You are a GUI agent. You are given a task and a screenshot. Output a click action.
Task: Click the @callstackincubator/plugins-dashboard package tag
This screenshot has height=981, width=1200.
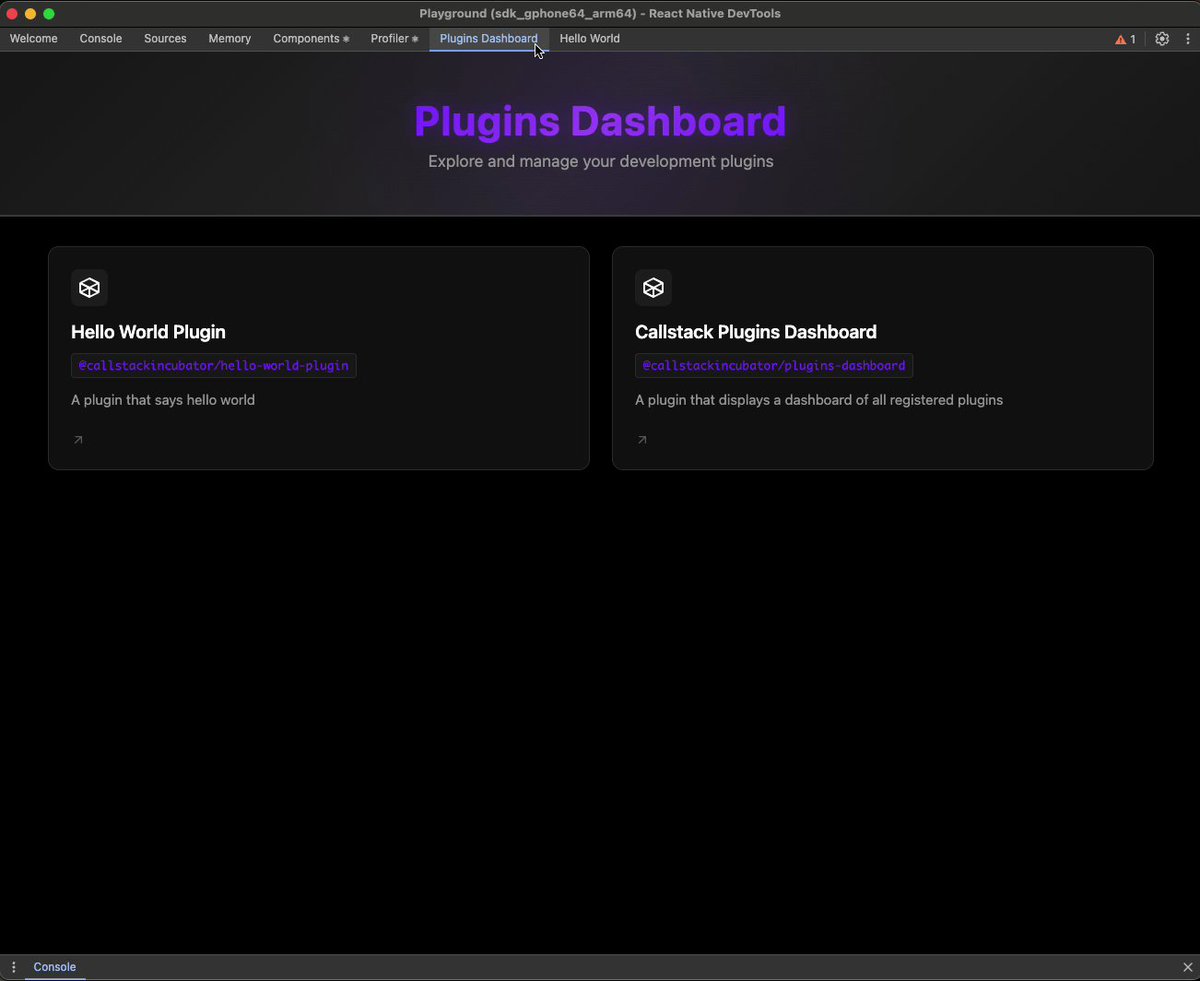[774, 366]
